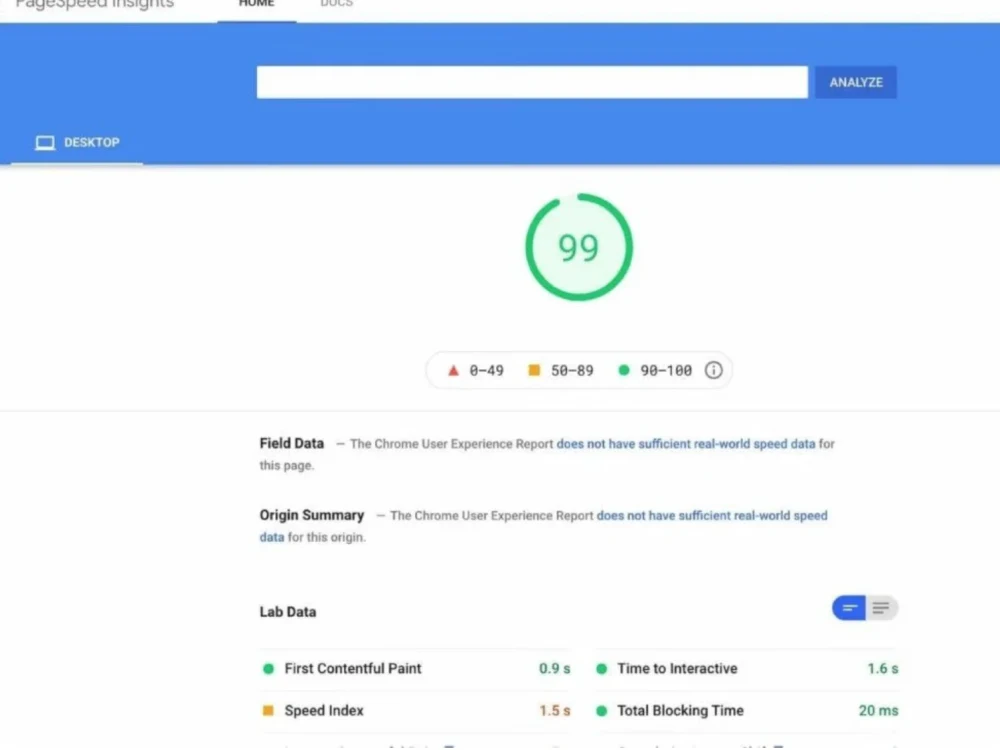This screenshot has width=1000, height=750.
Task: Click the Field Data heading
Action: click(291, 443)
